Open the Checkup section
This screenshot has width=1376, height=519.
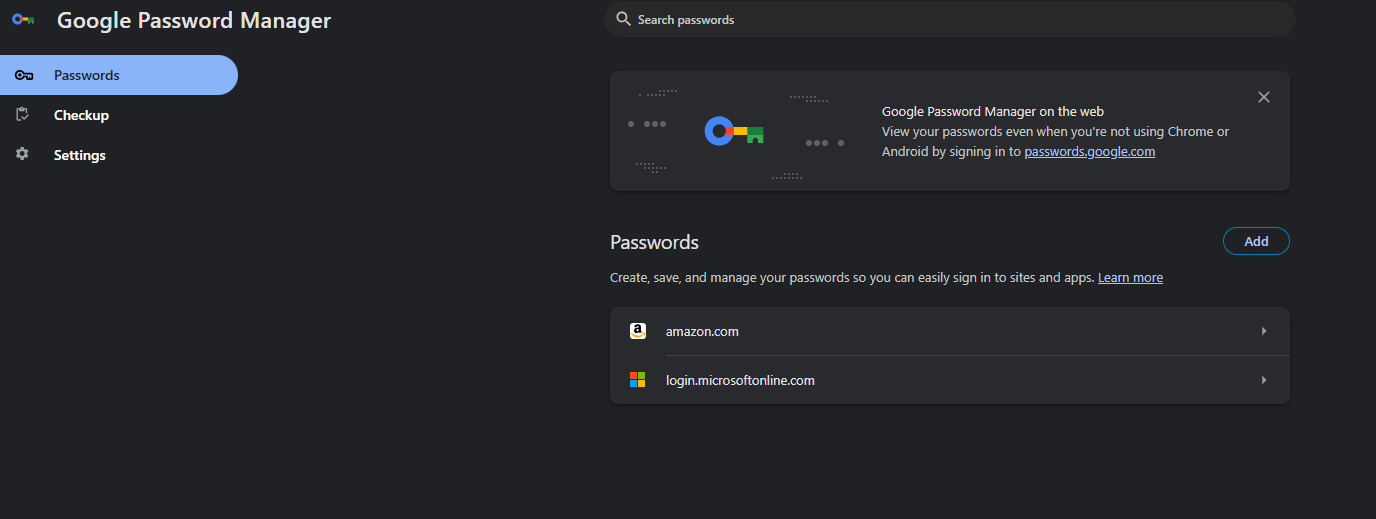(81, 115)
